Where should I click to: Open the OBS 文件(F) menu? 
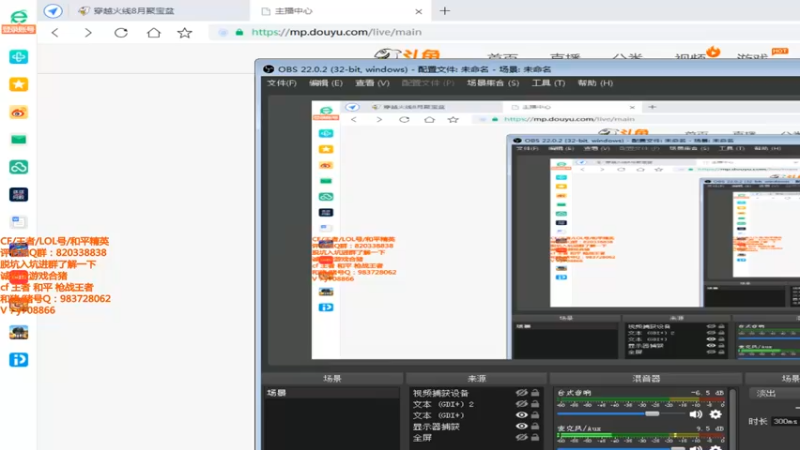coord(282,83)
